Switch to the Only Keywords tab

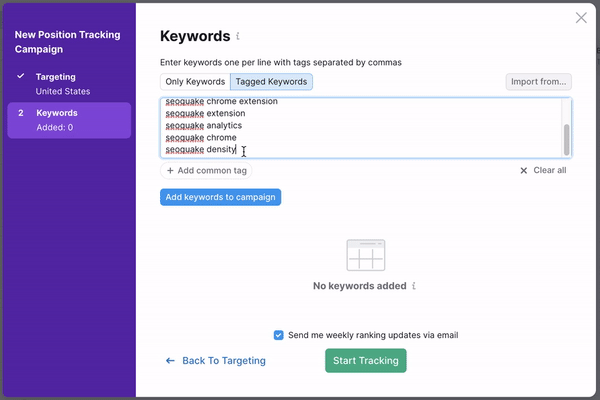click(x=195, y=82)
